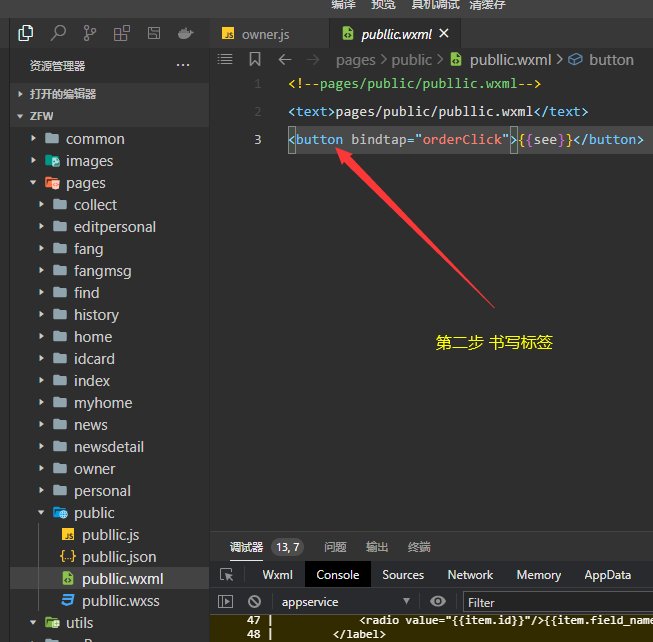
Task: Expand the 打开的编辑器 section
Action: 62,93
